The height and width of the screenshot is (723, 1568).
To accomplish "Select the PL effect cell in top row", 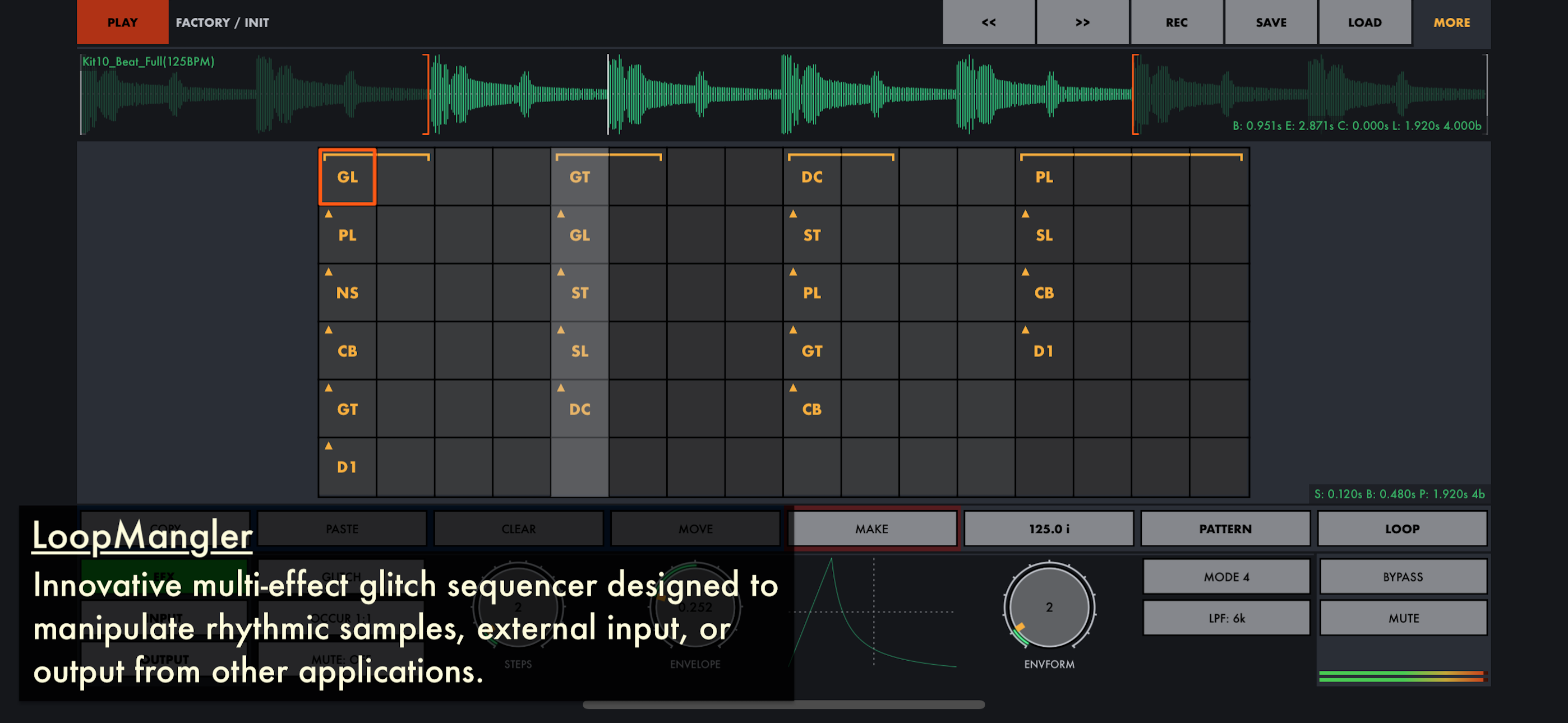I will pos(1045,177).
